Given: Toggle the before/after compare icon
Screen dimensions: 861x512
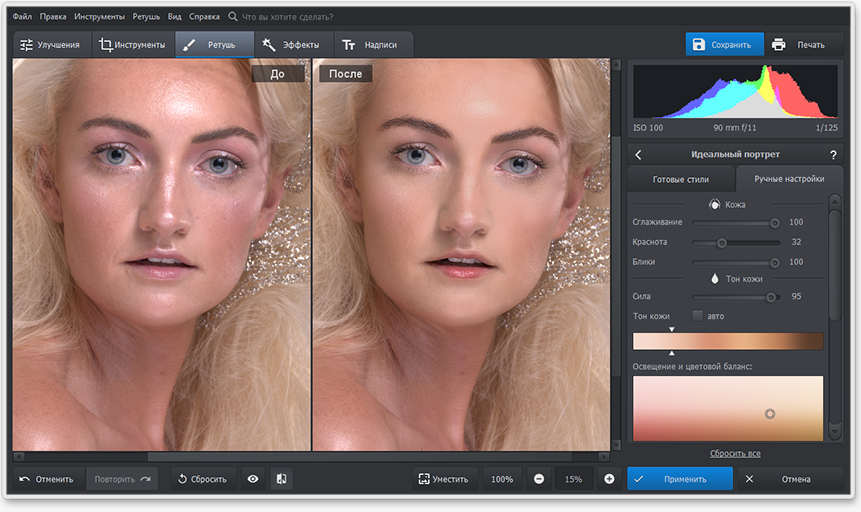Looking at the screenshot, I should pos(281,479).
